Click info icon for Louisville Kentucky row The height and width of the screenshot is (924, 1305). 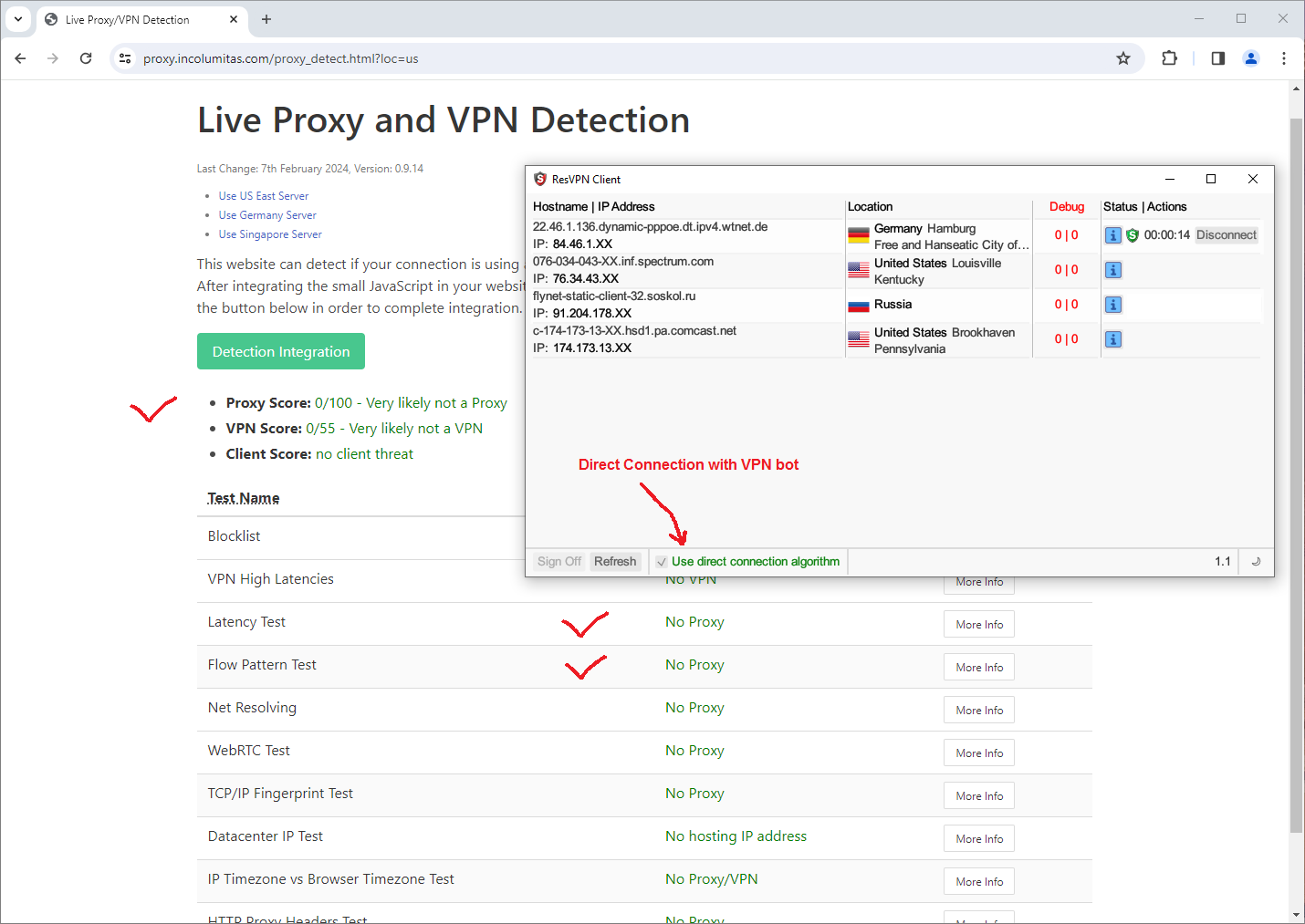[1113, 270]
